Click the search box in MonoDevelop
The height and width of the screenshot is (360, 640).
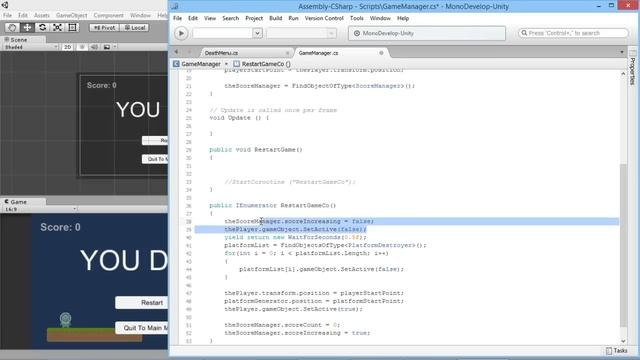573,33
